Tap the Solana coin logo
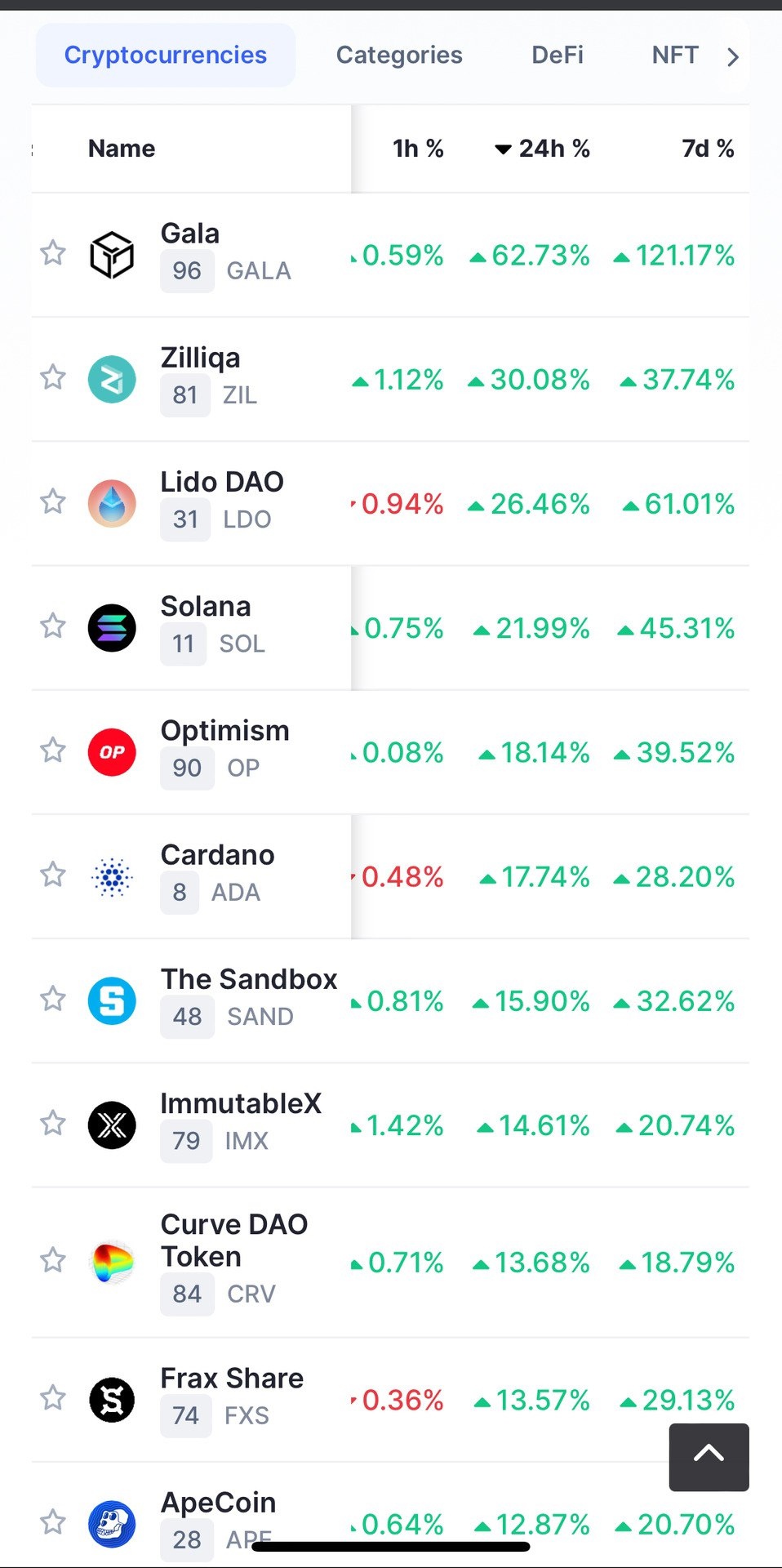The image size is (782, 1568). [112, 628]
